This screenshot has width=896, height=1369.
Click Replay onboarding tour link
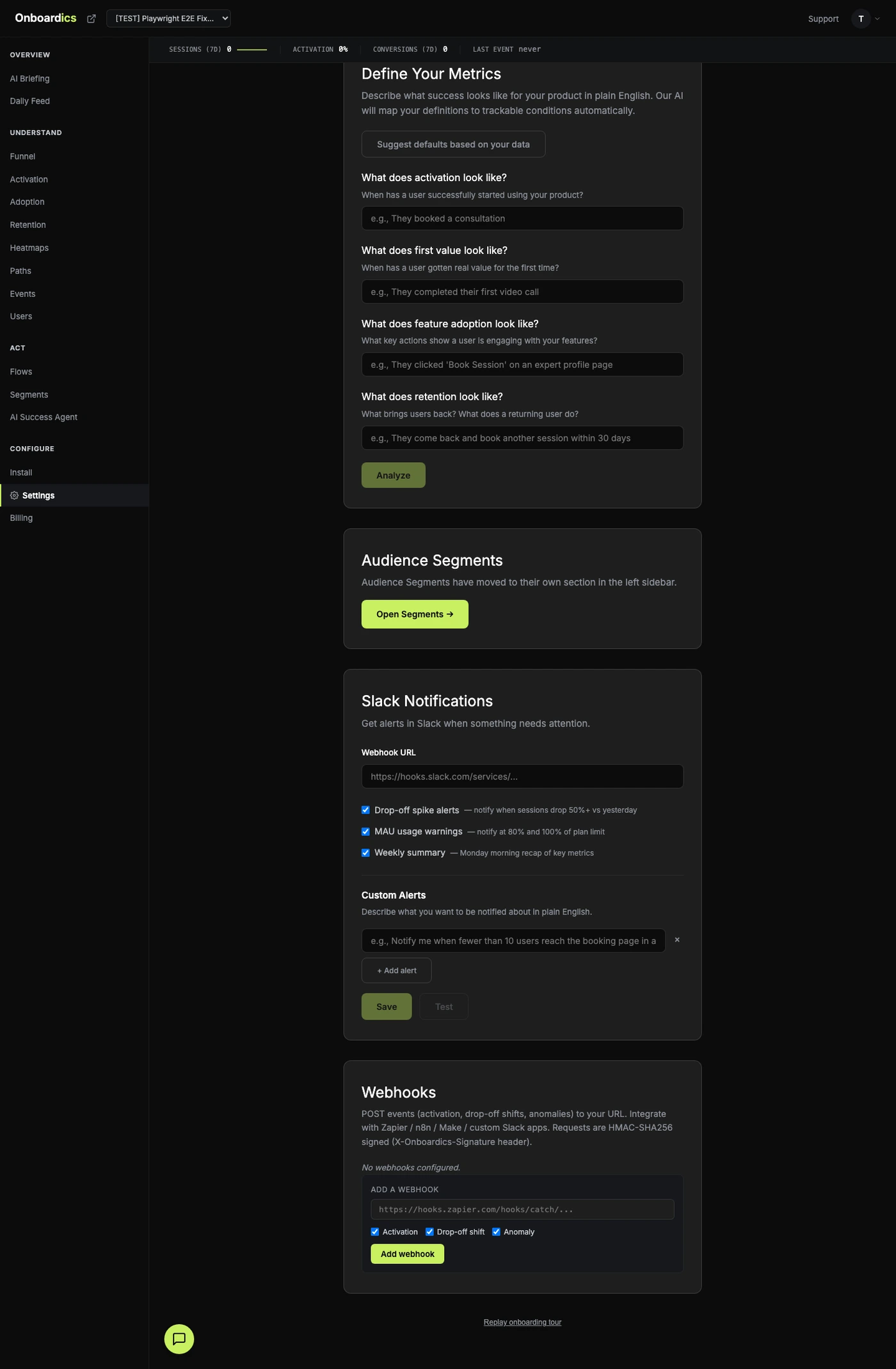coord(522,1322)
